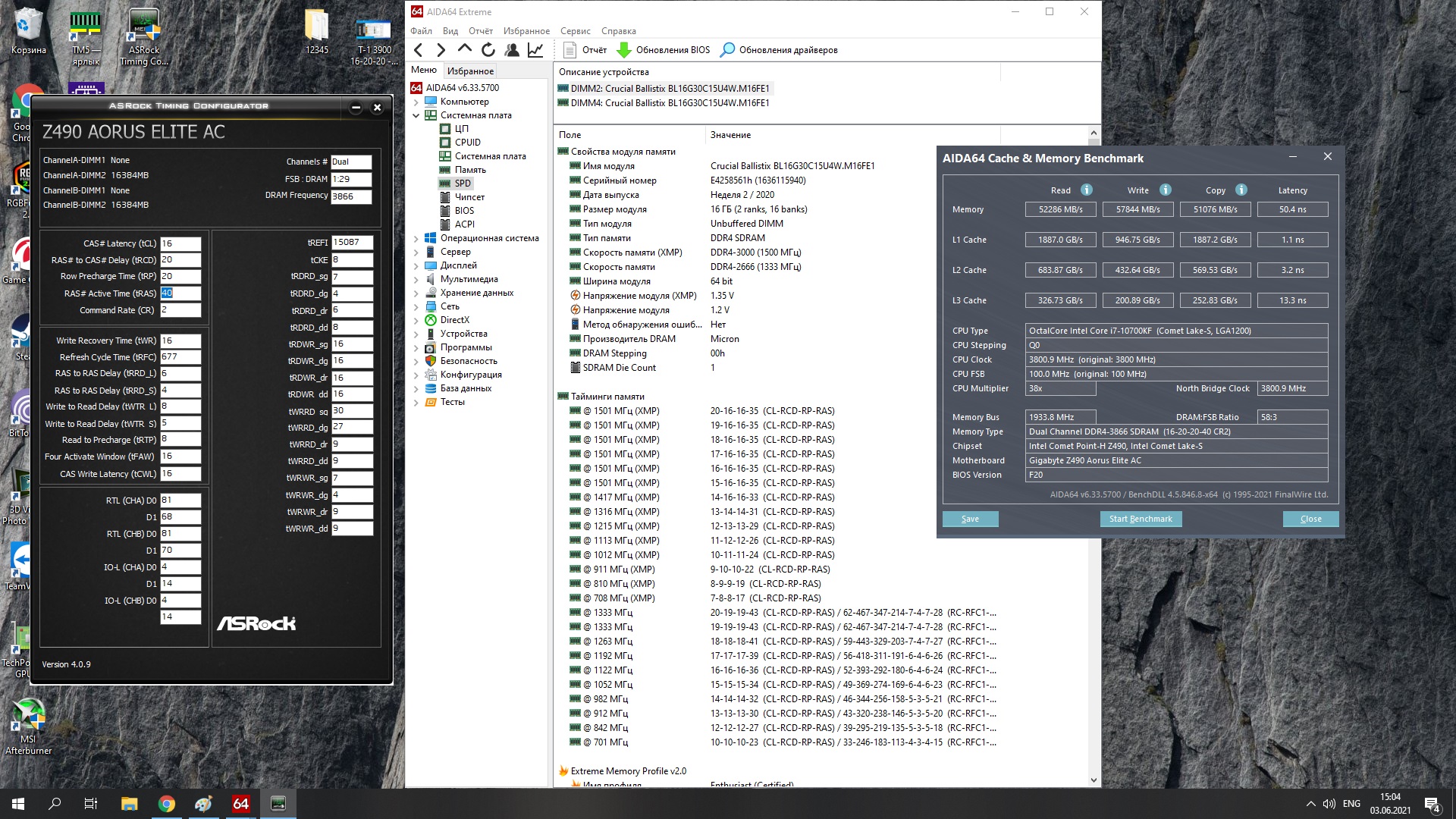Open user icon in AIDA64 toolbar
The width and height of the screenshot is (1456, 819).
512,50
